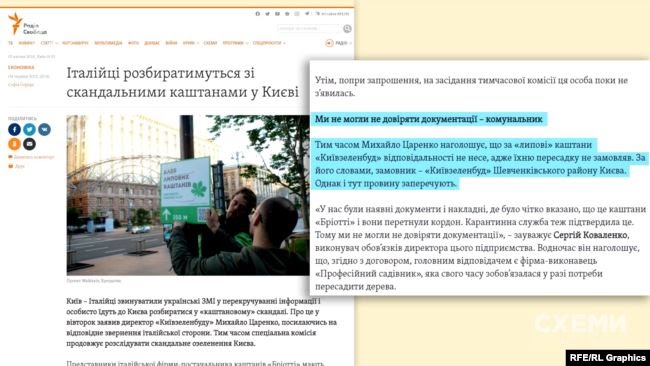The height and width of the screenshot is (366, 650).
Task: Click the add comment link below share icons
Action: tap(32, 157)
